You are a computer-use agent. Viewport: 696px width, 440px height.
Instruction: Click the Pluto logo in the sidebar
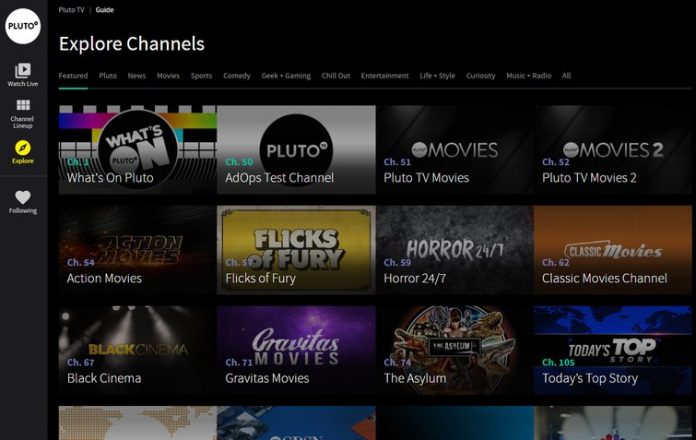click(23, 26)
